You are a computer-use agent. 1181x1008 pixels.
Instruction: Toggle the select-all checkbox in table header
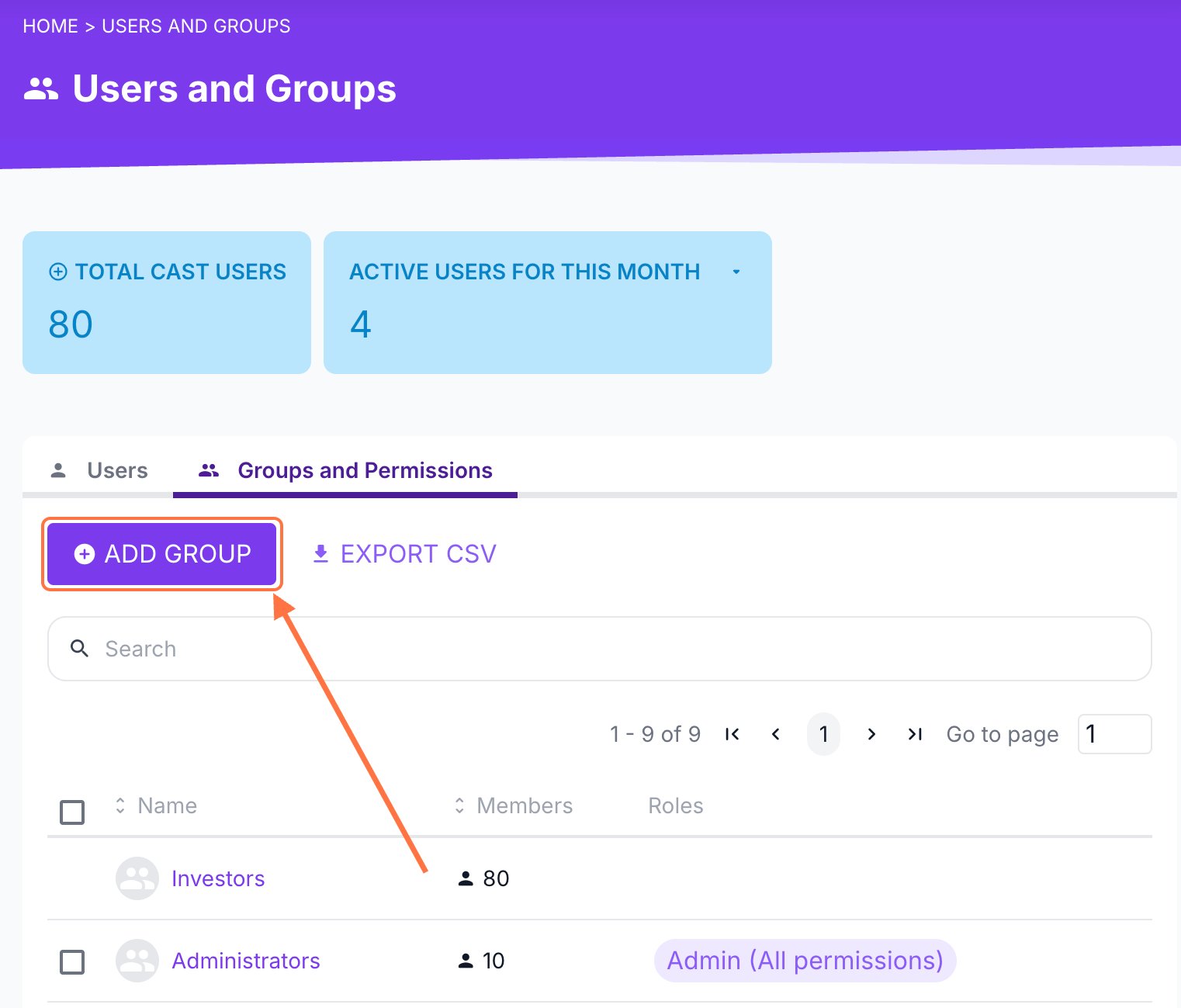pos(72,812)
